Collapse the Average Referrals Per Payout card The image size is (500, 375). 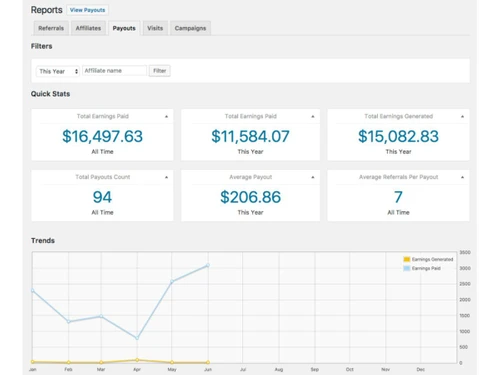(462, 177)
